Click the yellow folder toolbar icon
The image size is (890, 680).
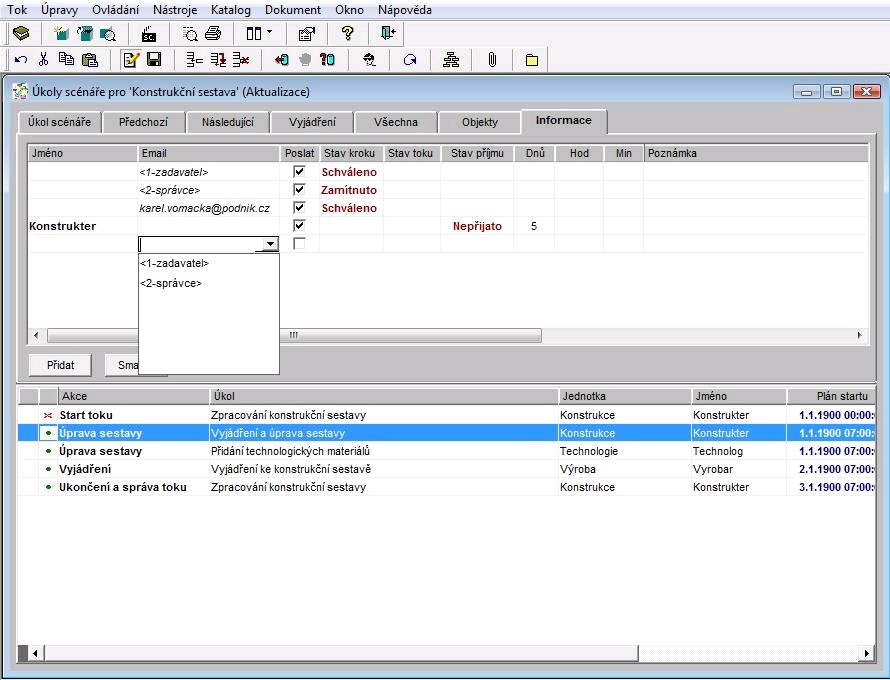(x=532, y=60)
